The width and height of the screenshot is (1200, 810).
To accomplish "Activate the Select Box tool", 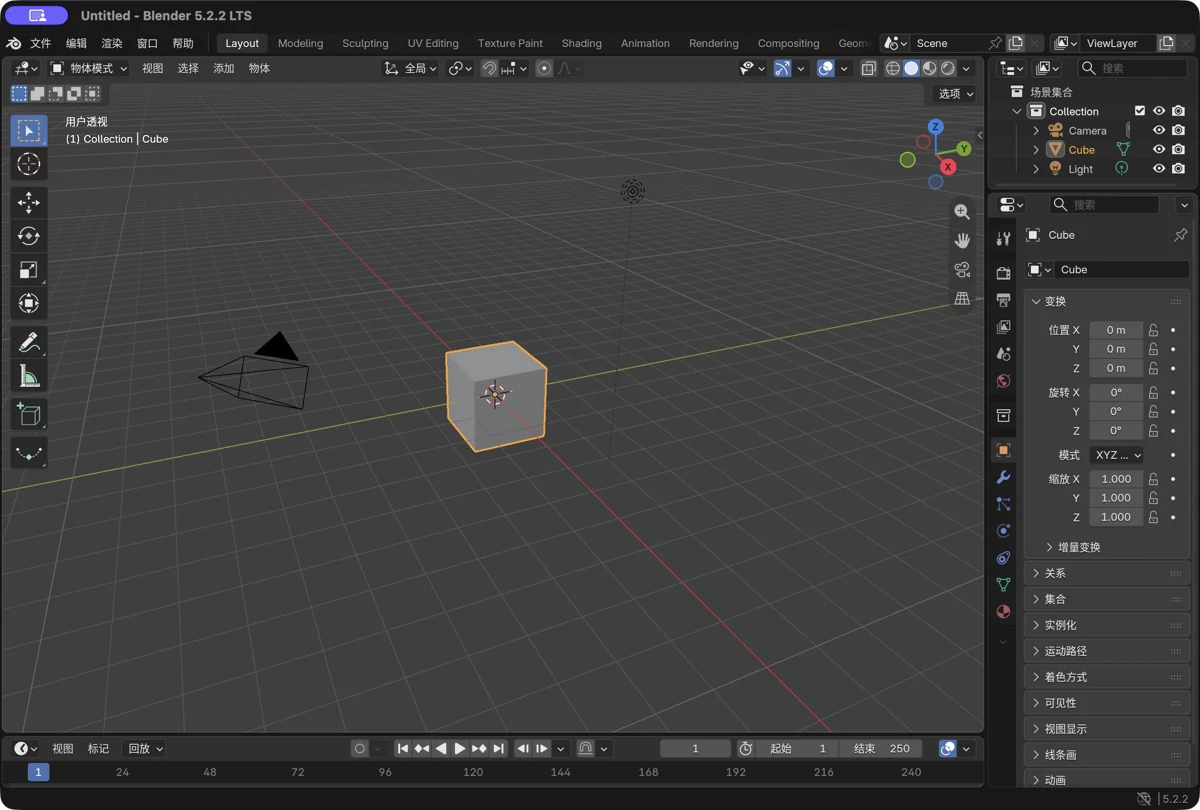I will (29, 131).
